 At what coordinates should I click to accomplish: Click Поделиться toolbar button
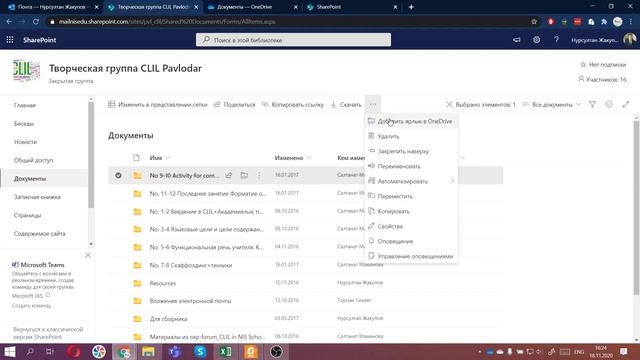(x=234, y=104)
